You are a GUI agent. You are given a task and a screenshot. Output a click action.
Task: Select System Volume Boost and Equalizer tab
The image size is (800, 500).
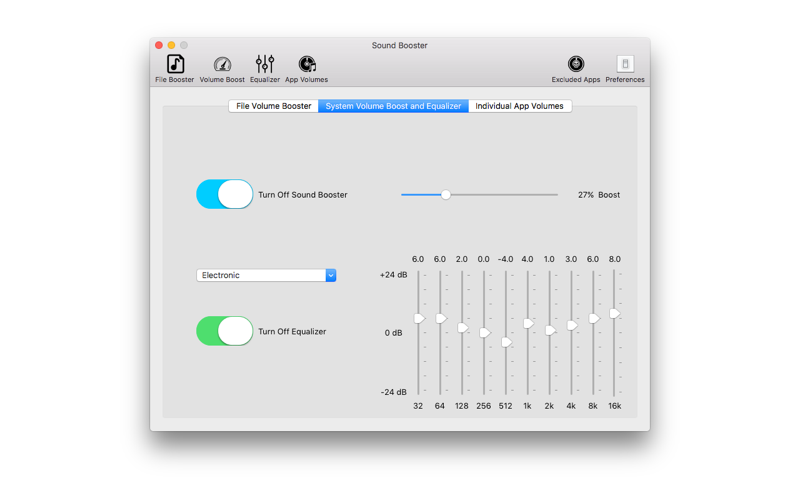(393, 106)
